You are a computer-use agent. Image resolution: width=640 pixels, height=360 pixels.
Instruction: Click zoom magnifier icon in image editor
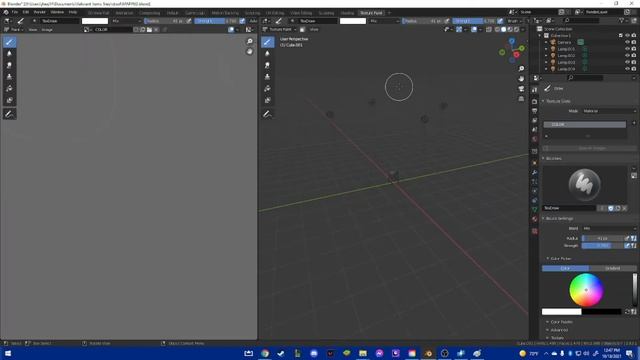point(249,42)
